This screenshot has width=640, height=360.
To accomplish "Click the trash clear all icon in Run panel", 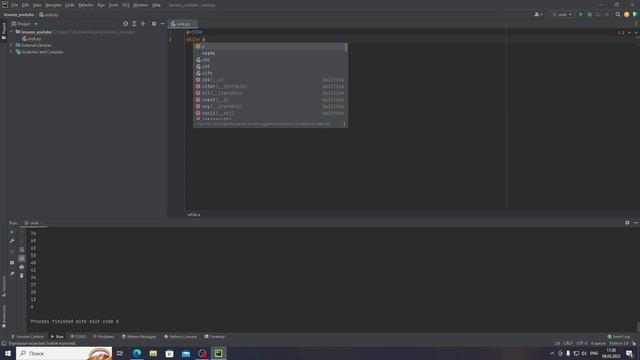I will [x=22, y=276].
